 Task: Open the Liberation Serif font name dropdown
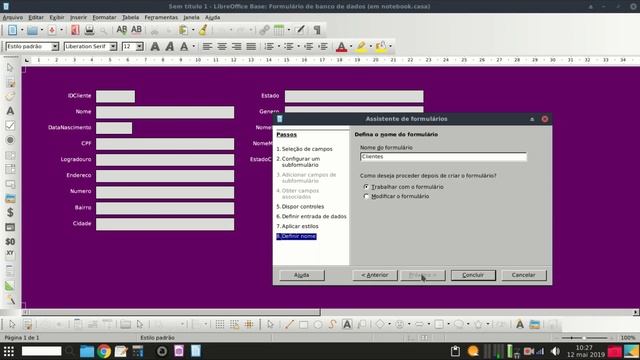(113, 47)
